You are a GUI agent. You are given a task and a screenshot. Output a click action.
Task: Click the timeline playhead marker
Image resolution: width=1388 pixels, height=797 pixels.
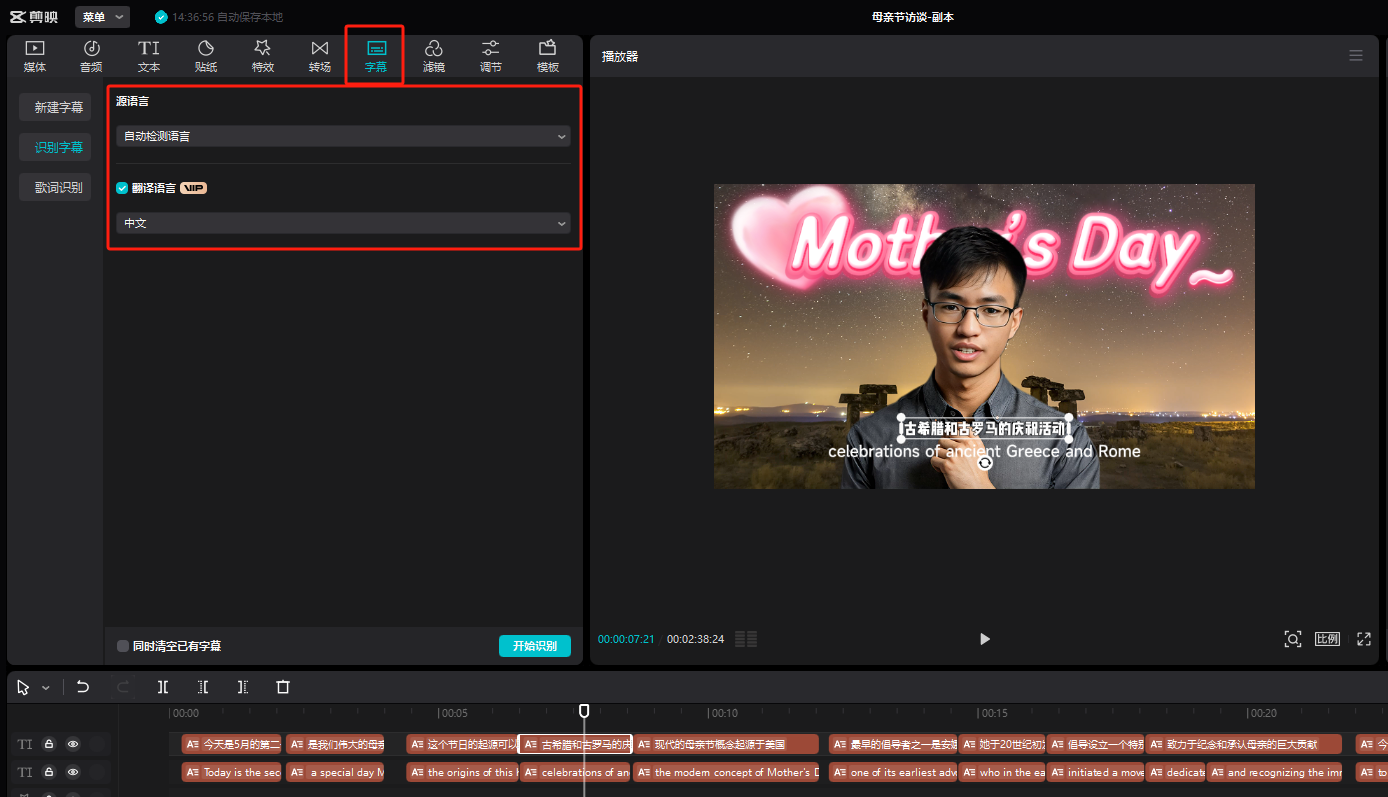(584, 711)
